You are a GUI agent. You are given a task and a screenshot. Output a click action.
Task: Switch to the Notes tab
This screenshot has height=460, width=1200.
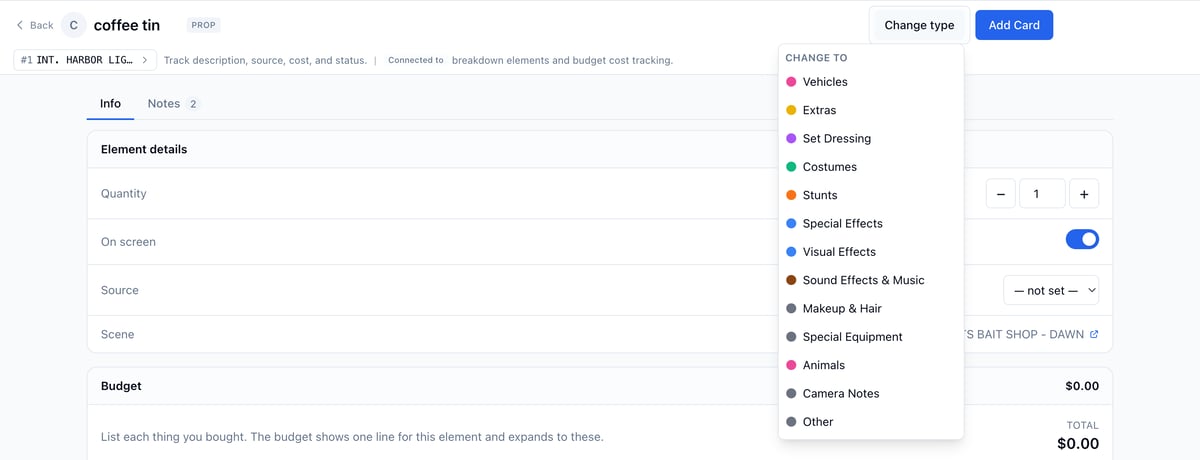(x=173, y=104)
